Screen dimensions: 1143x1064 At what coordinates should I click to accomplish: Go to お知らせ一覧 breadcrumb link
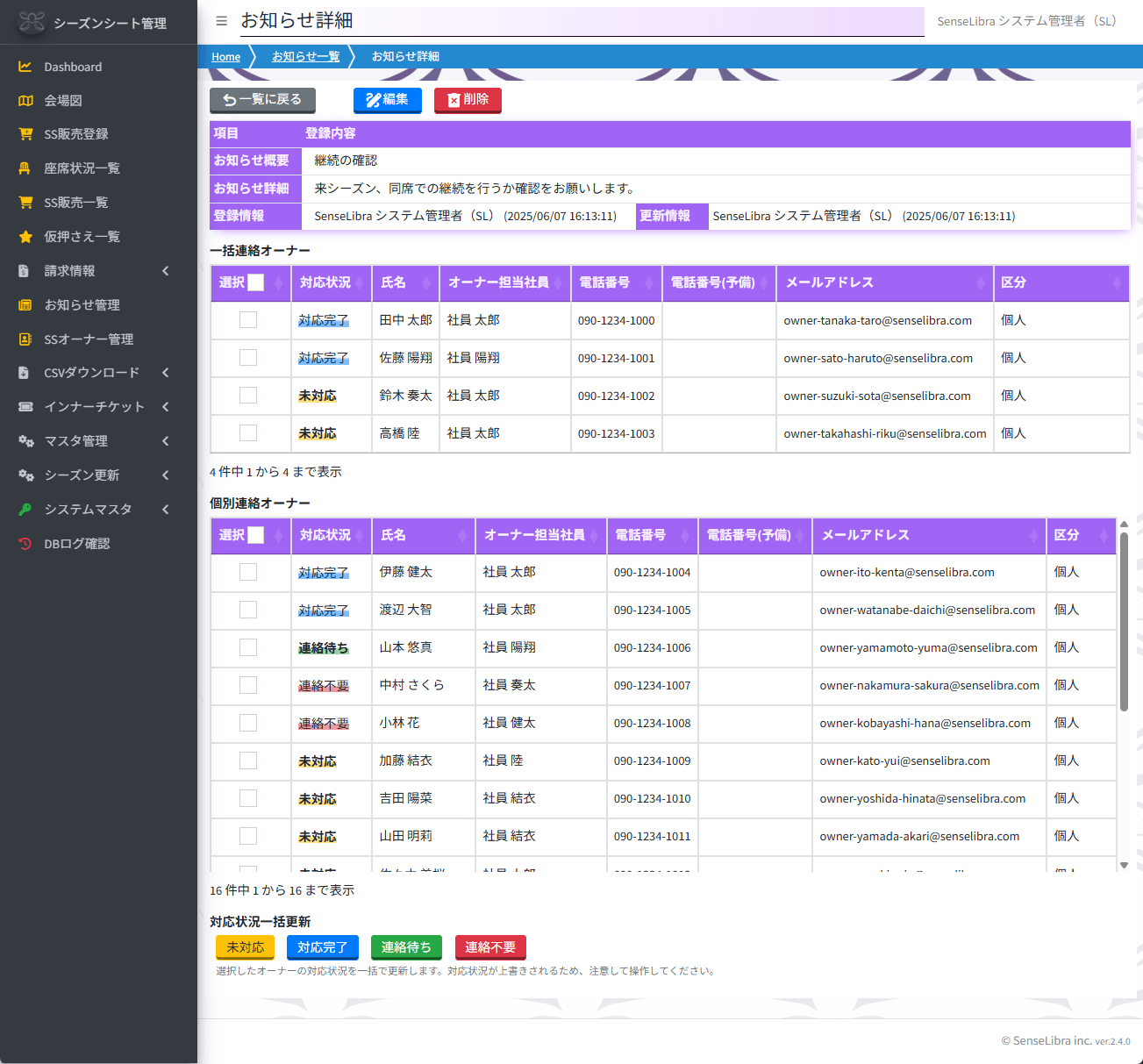point(305,56)
